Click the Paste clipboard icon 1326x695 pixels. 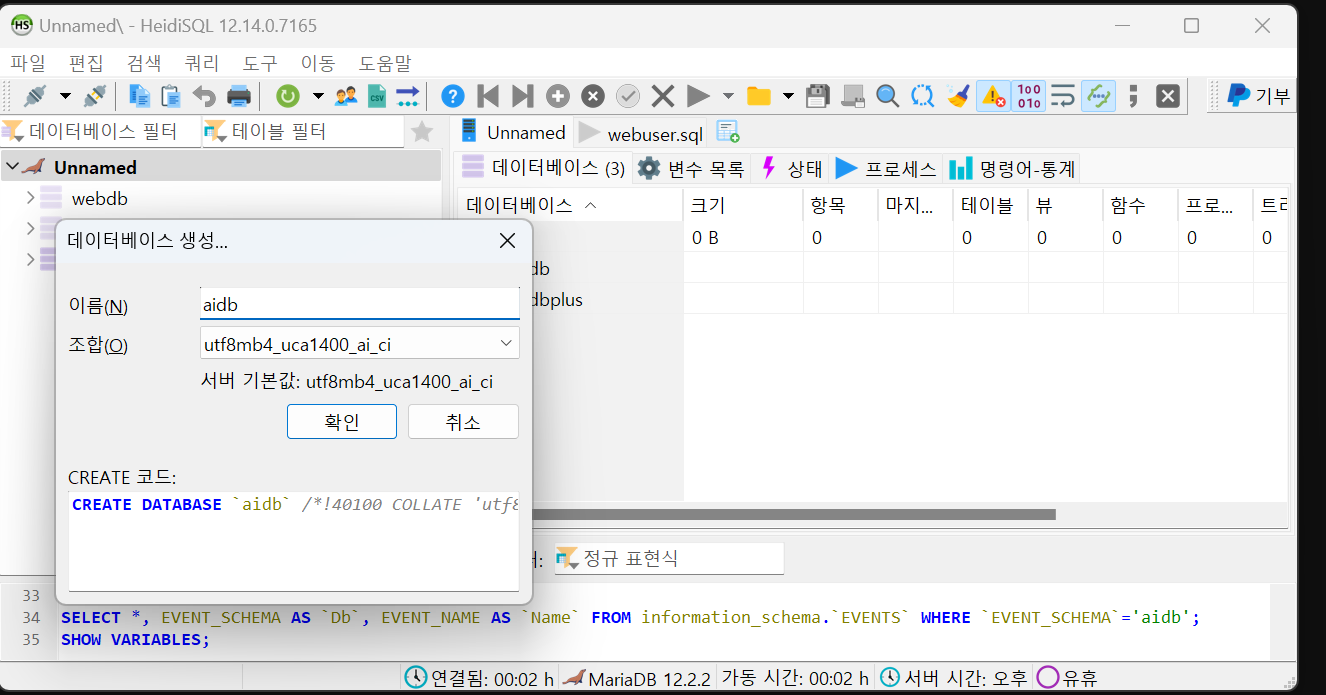171,96
